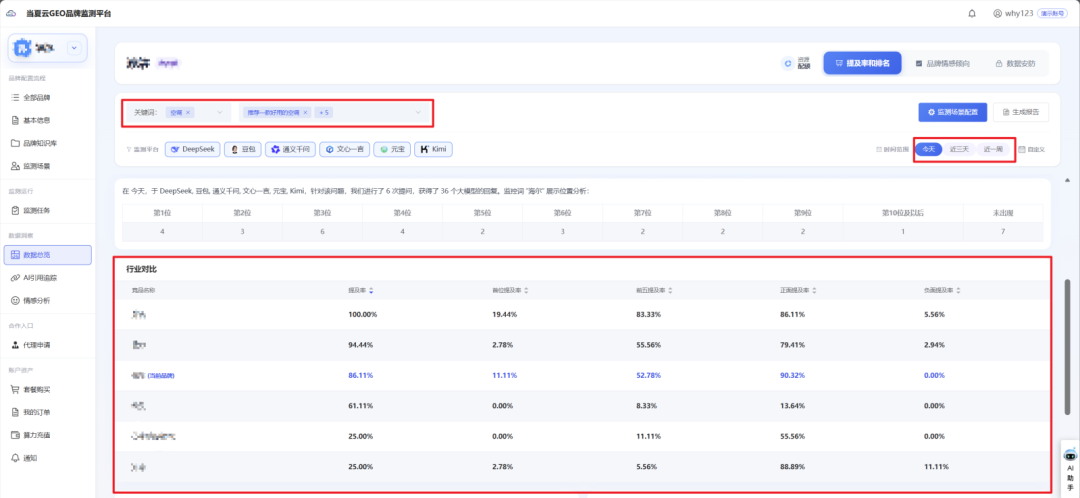Expand the questions dropdown arrow
Screen dimensions: 1080x498
coord(417,112)
